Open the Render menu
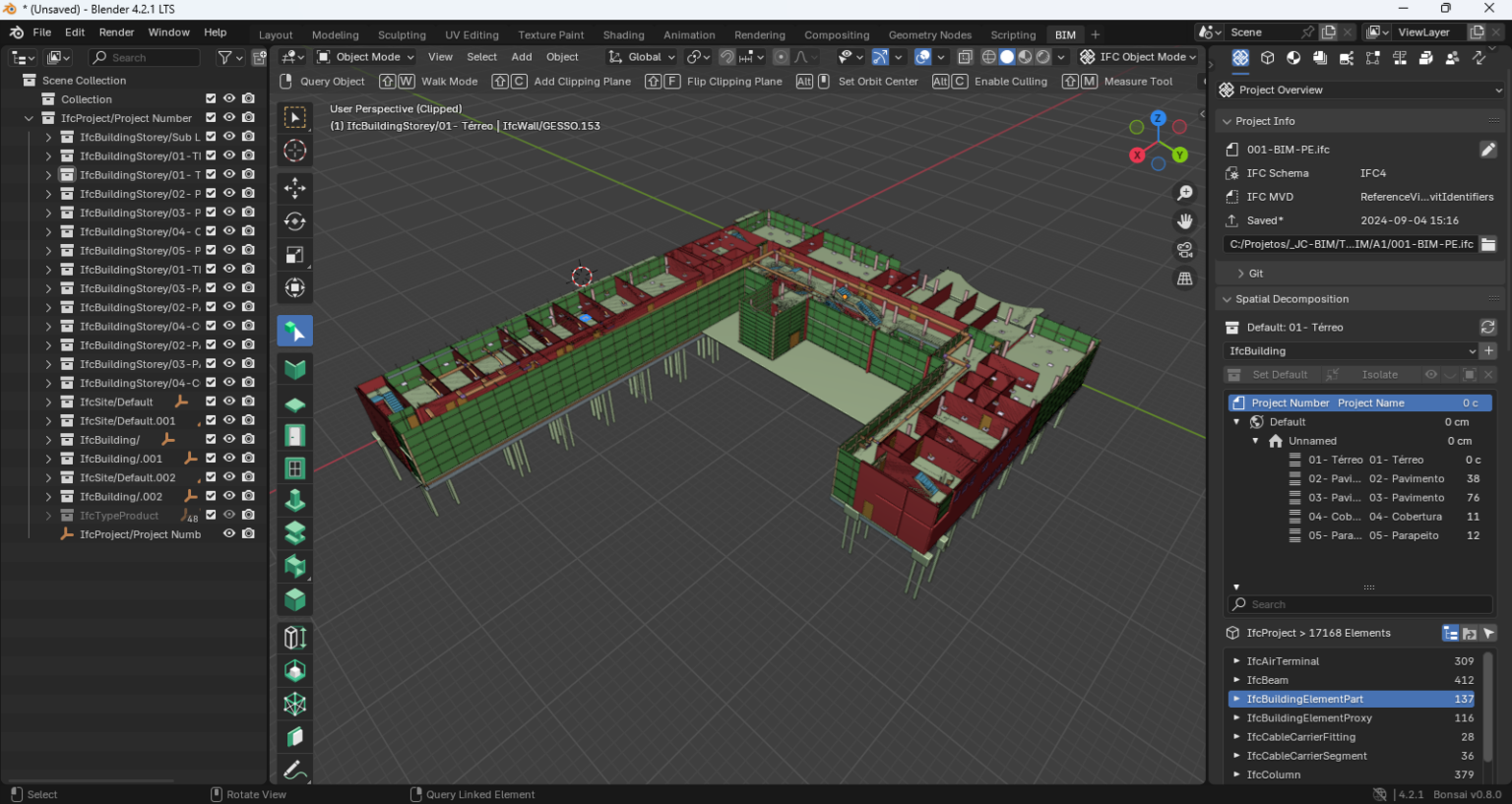This screenshot has width=1512, height=804. pos(116,31)
